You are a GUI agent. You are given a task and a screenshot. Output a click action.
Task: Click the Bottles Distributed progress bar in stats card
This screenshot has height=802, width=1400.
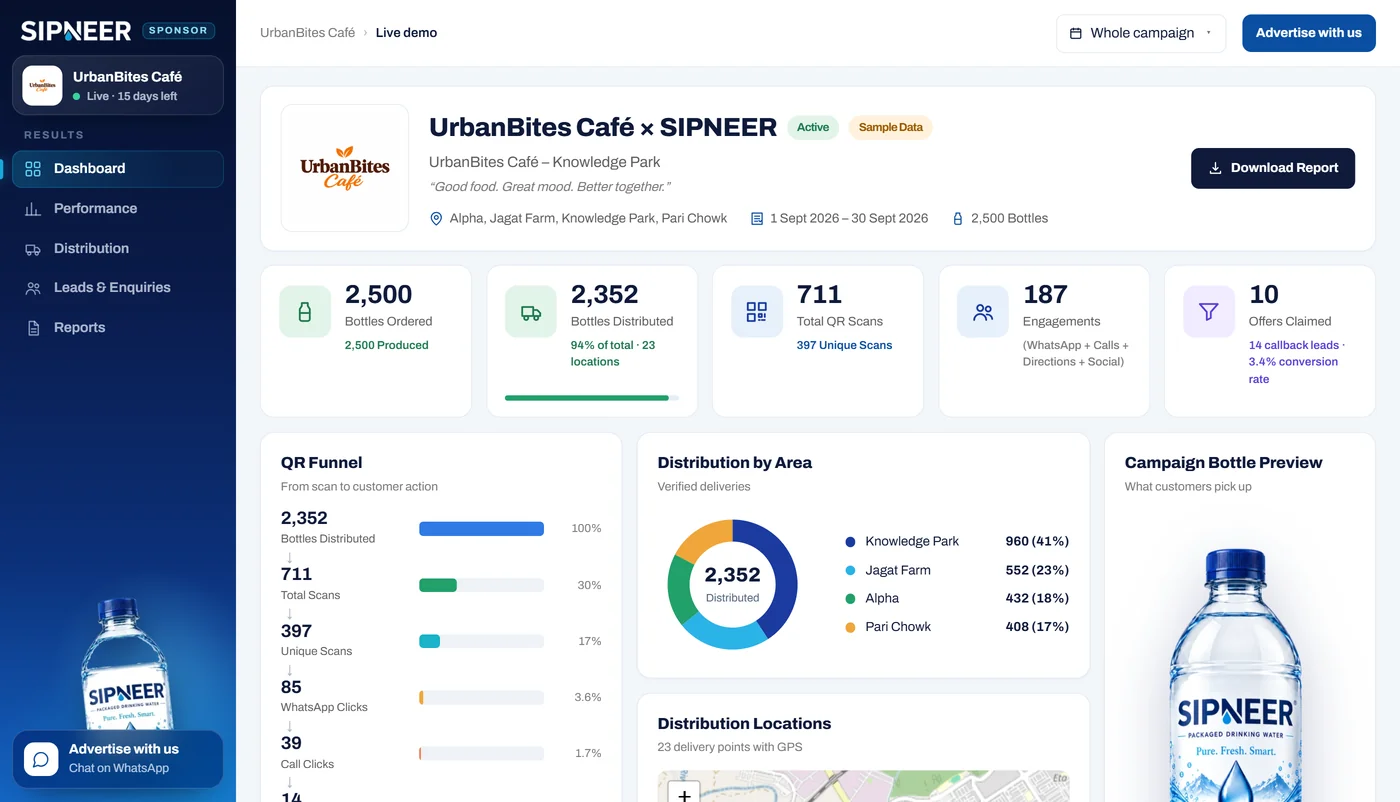(x=592, y=398)
